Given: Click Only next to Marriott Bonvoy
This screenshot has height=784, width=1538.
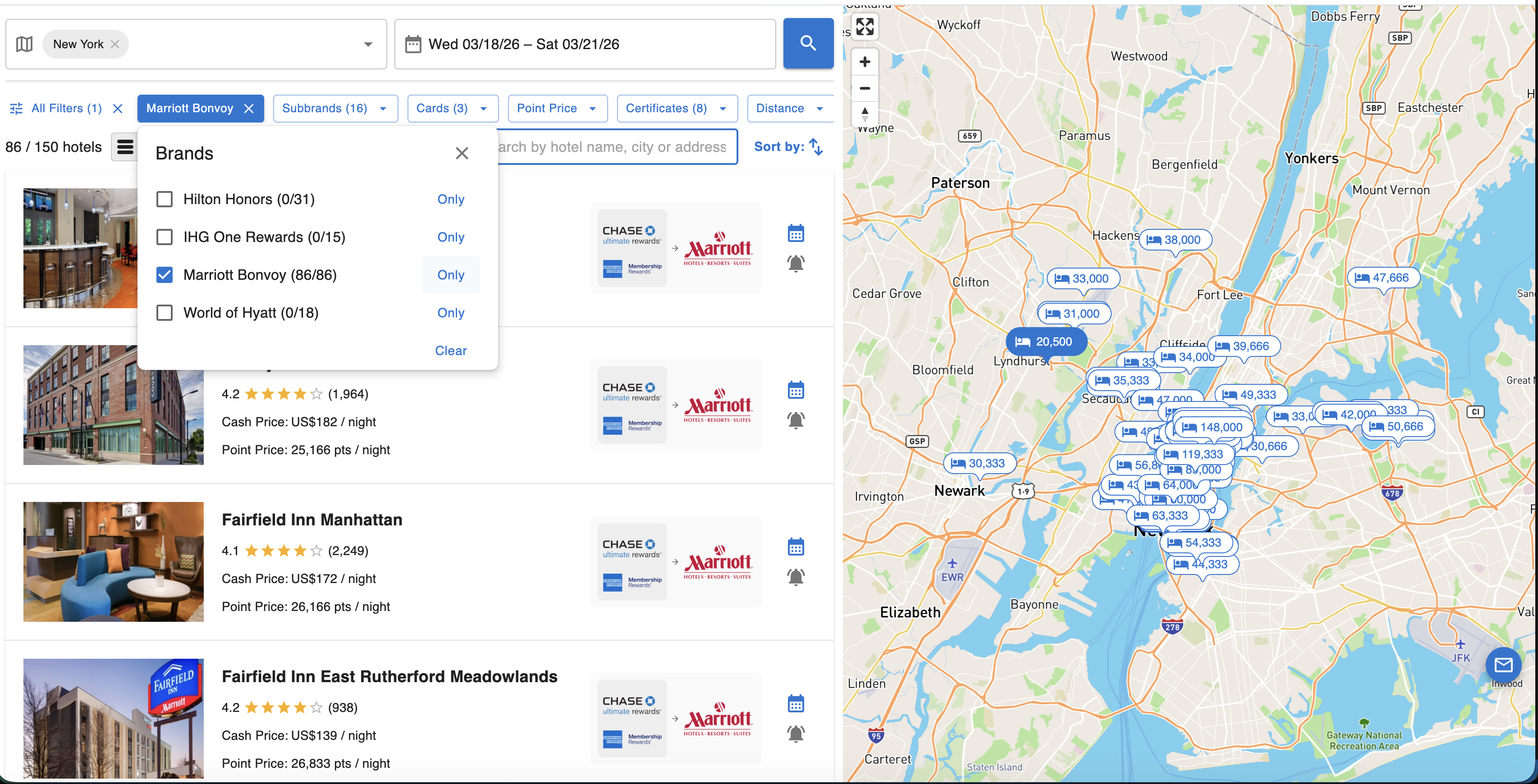Looking at the screenshot, I should coord(451,275).
